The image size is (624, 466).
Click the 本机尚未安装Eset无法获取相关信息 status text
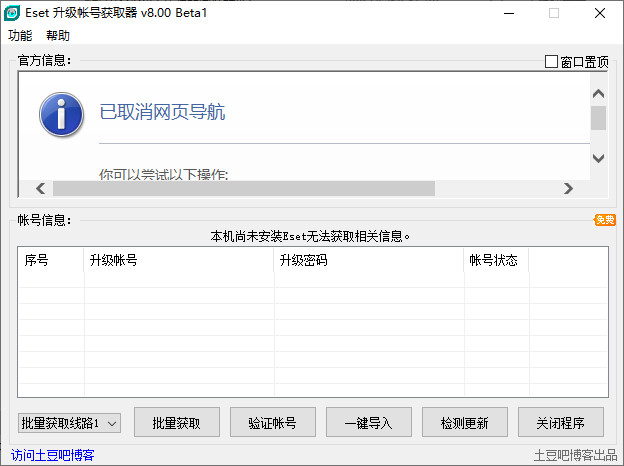[x=310, y=236]
